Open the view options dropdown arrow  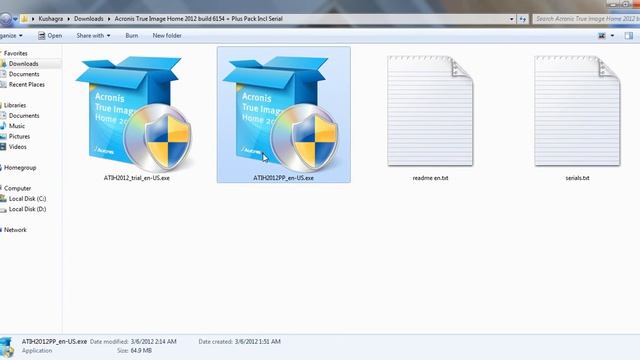(x=612, y=36)
